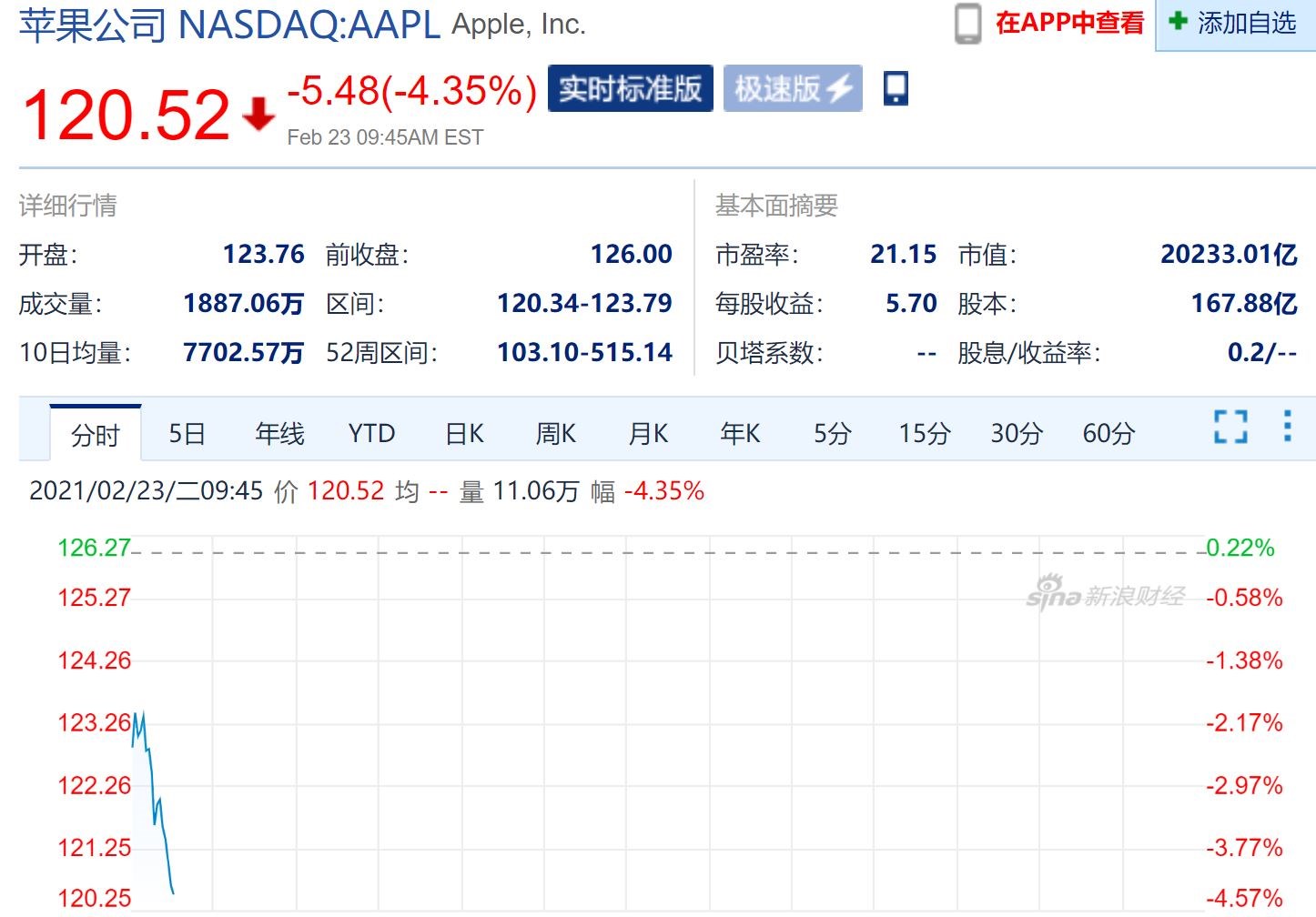The height and width of the screenshot is (917, 1316).
Task: Click the red down arrow beside price
Action: [x=258, y=115]
